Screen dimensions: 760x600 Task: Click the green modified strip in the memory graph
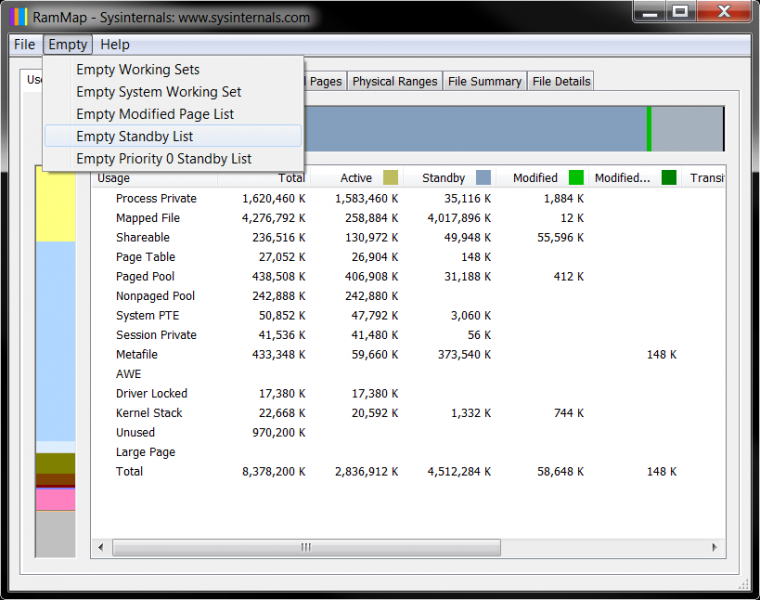click(x=649, y=129)
